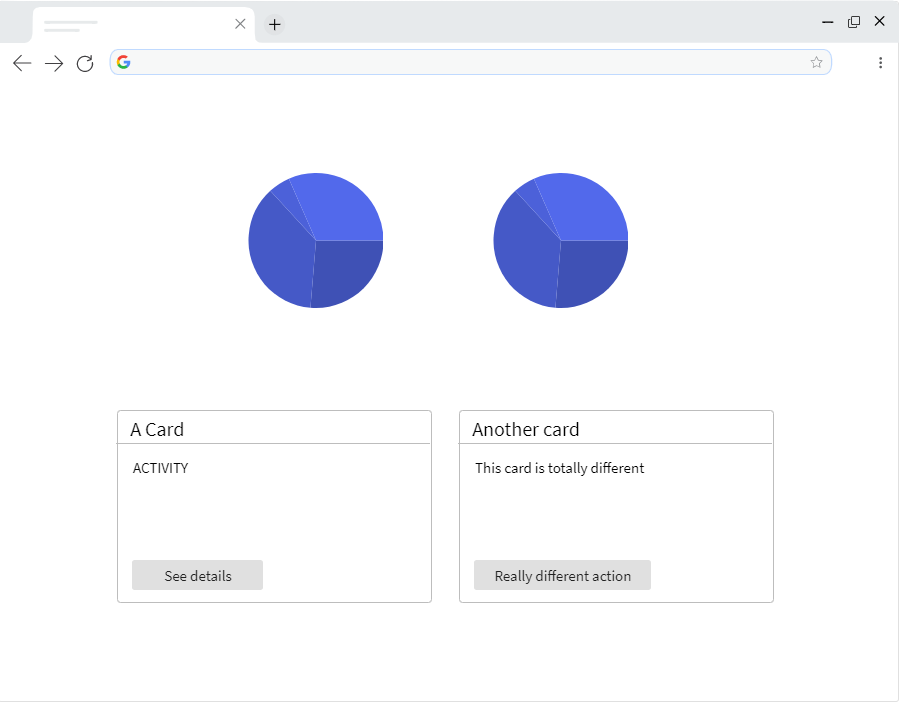Open a new browser tab with the plus button
The width and height of the screenshot is (901, 702).
274,24
